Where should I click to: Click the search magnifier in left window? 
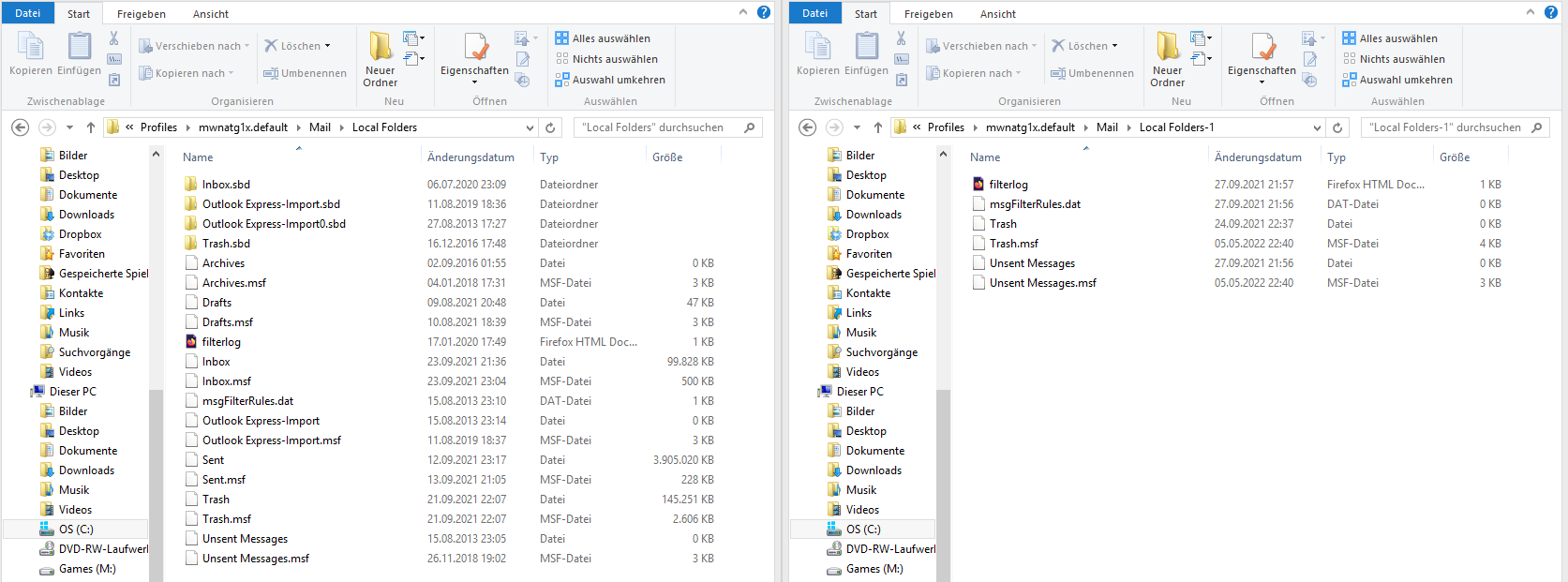749,127
